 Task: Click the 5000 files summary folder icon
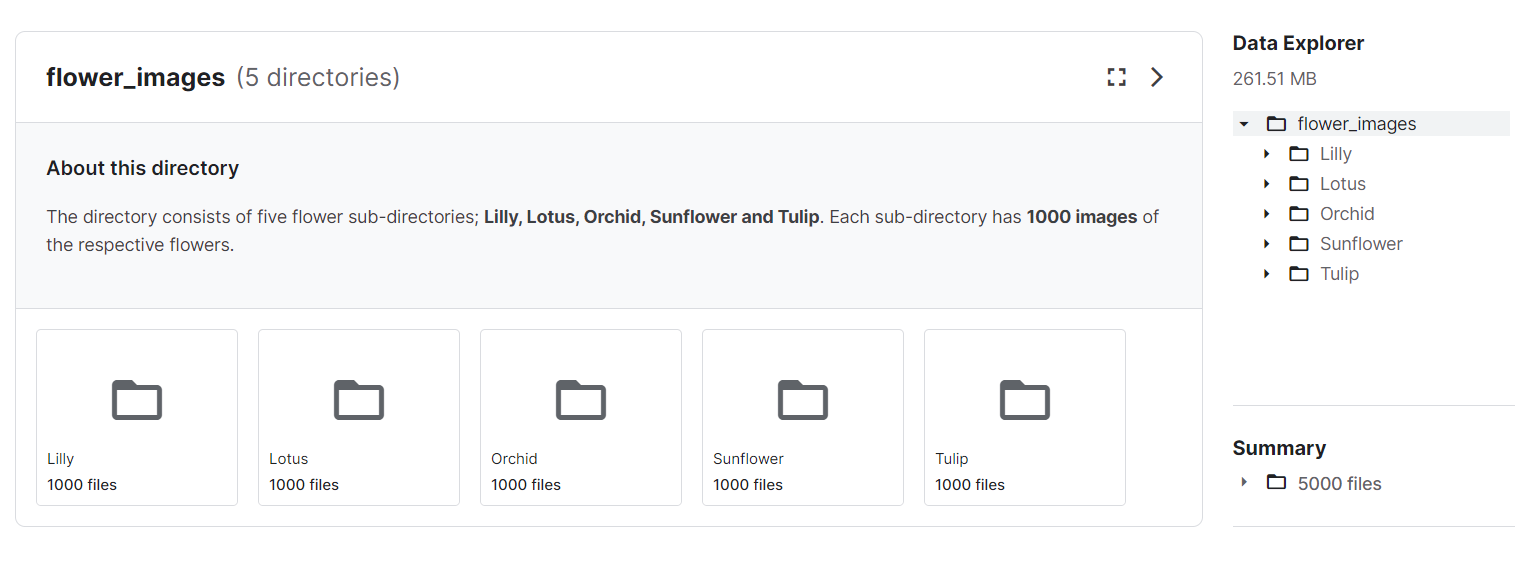(1276, 483)
